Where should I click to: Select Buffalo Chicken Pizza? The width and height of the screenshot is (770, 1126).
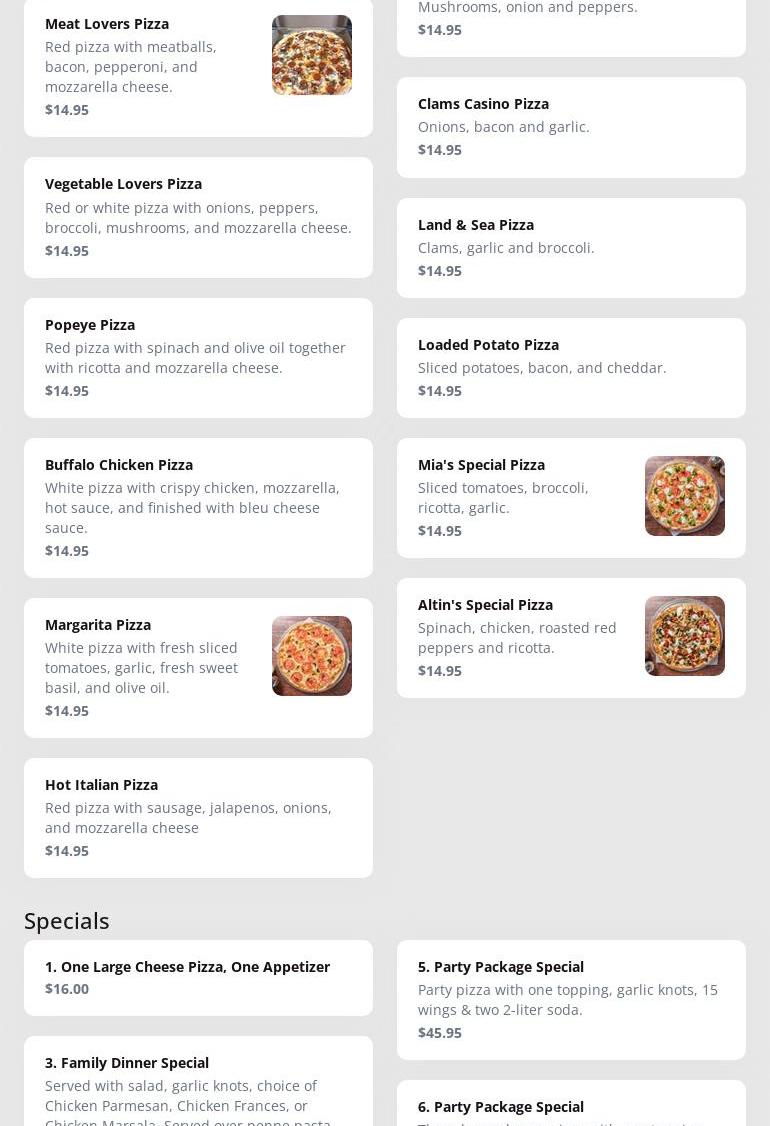(x=198, y=507)
